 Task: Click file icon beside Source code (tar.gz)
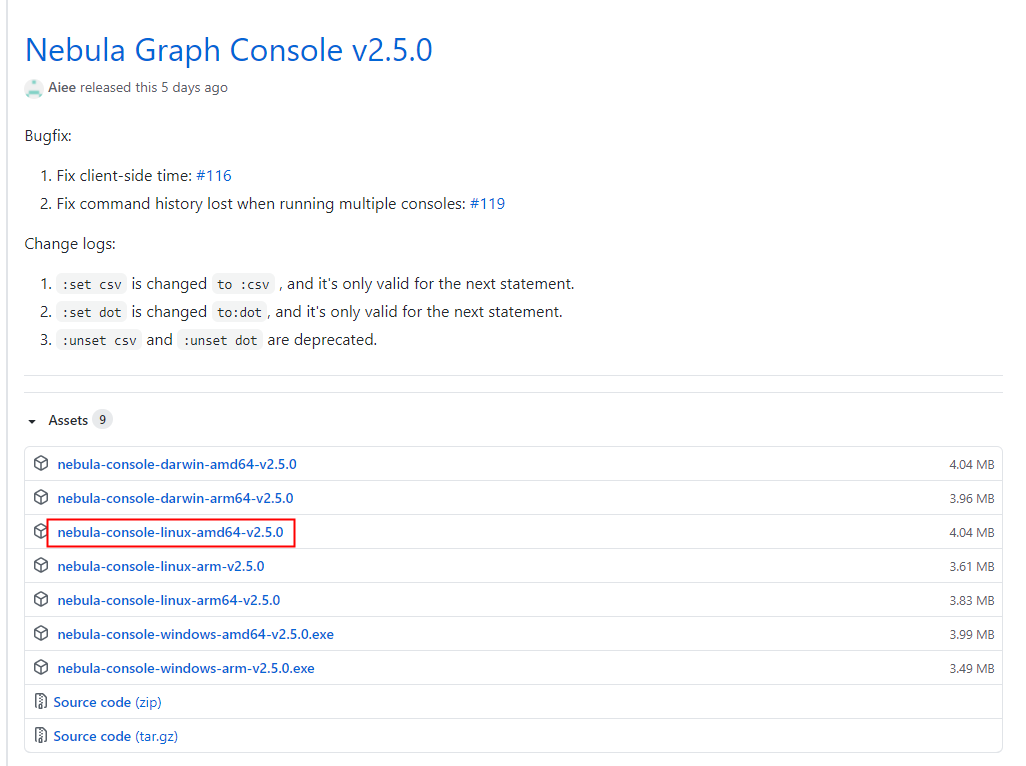coord(41,736)
